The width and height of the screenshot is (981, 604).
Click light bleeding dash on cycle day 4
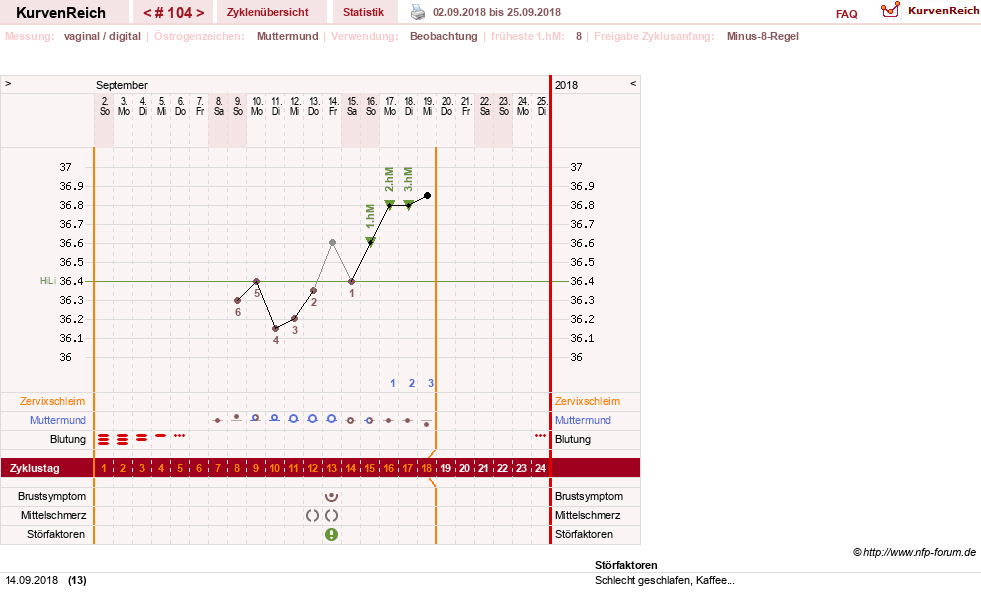tap(161, 435)
